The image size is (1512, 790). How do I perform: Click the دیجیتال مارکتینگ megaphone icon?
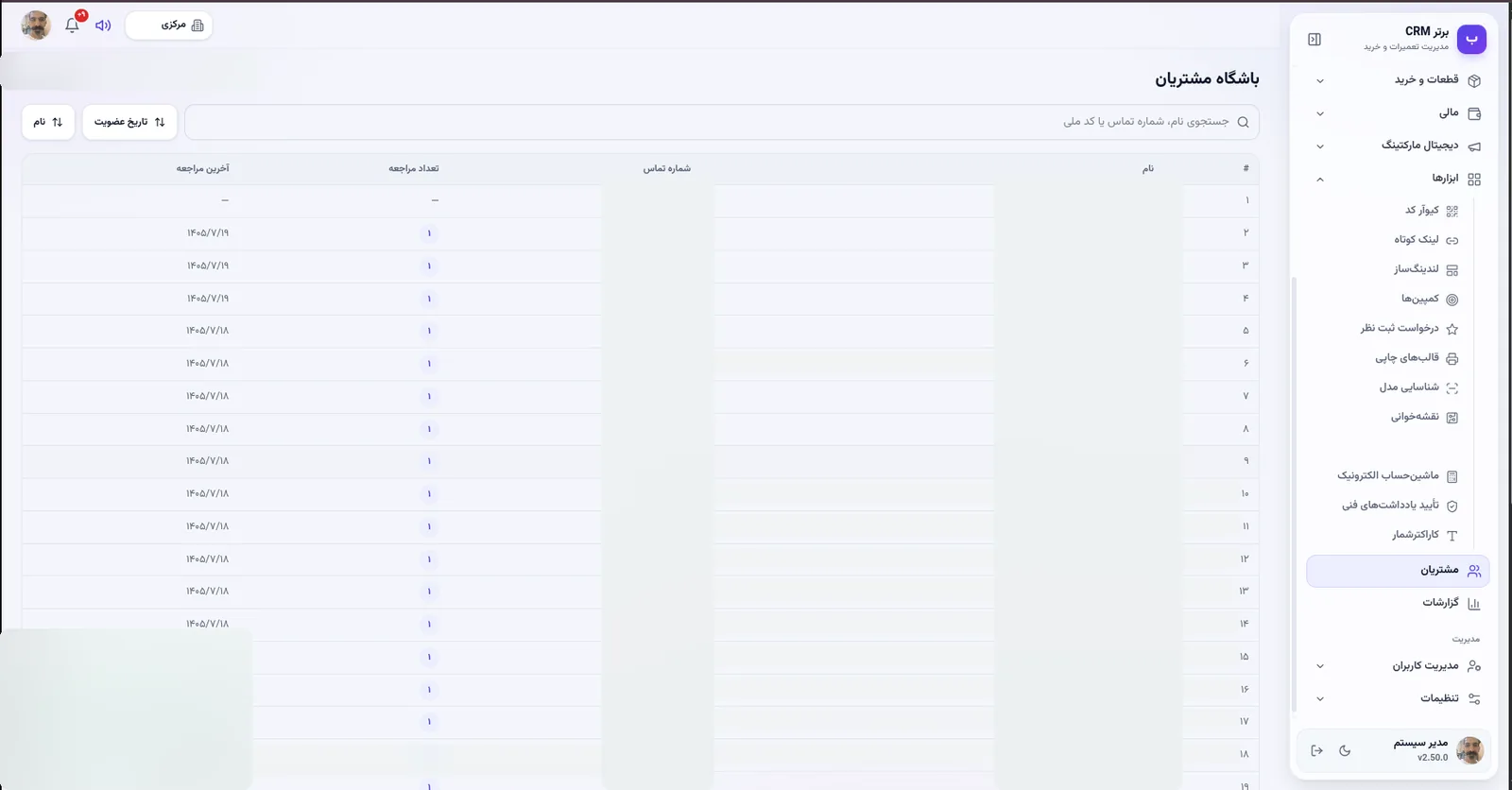tap(1474, 146)
